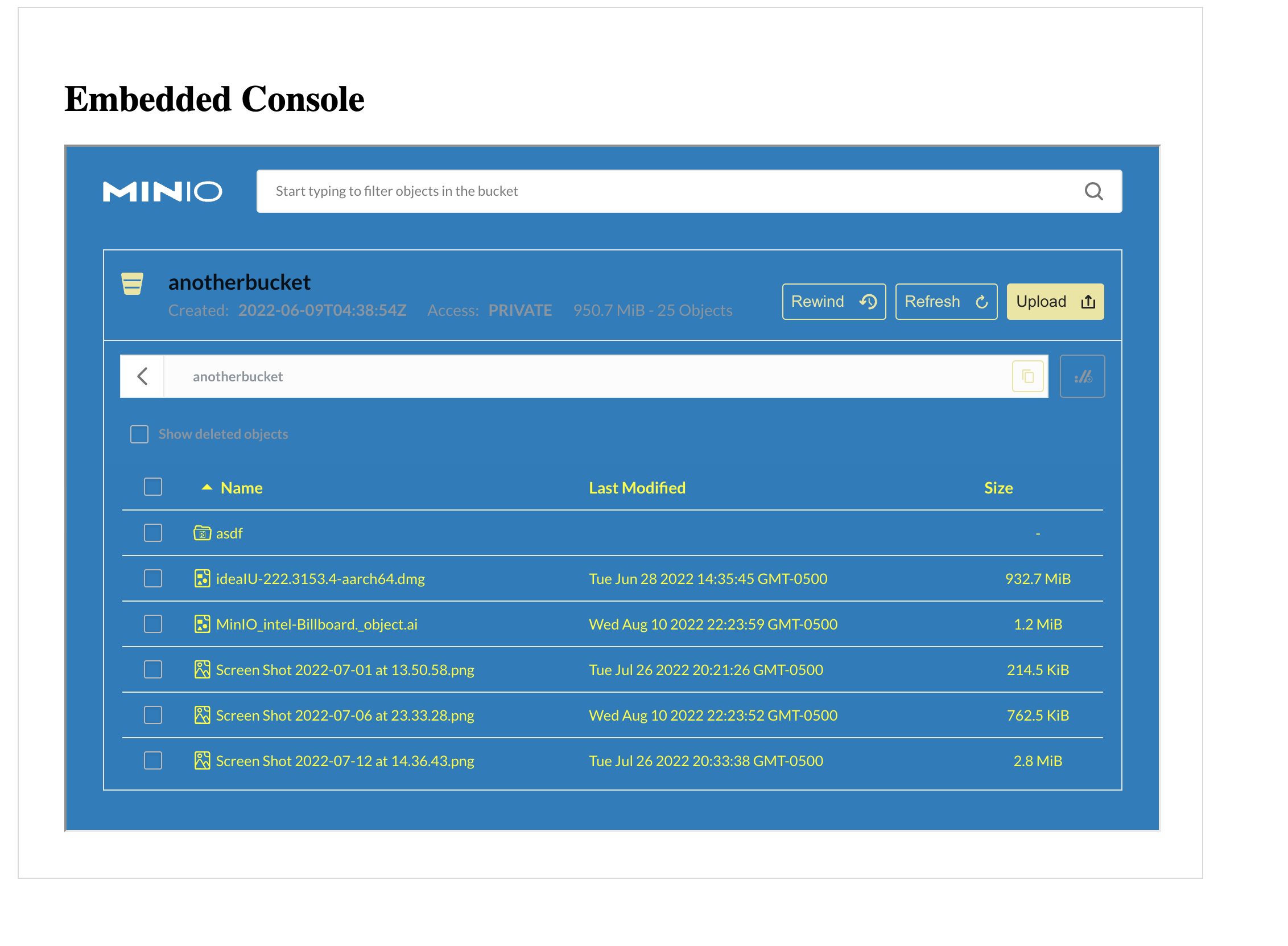Check the idealU dmg file checkbox
The height and width of the screenshot is (946, 1288).
pos(153,578)
